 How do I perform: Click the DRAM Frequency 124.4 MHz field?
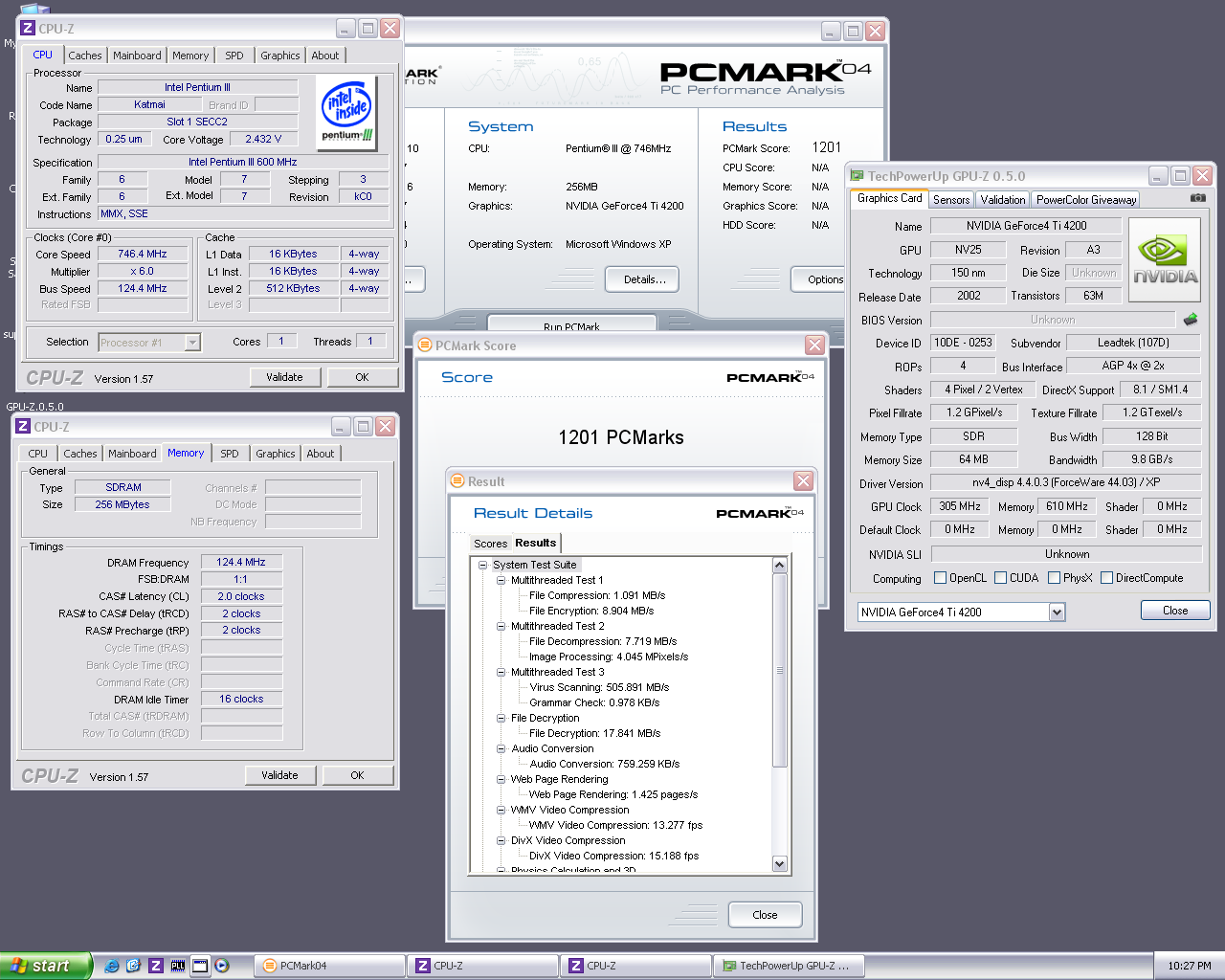tap(240, 562)
